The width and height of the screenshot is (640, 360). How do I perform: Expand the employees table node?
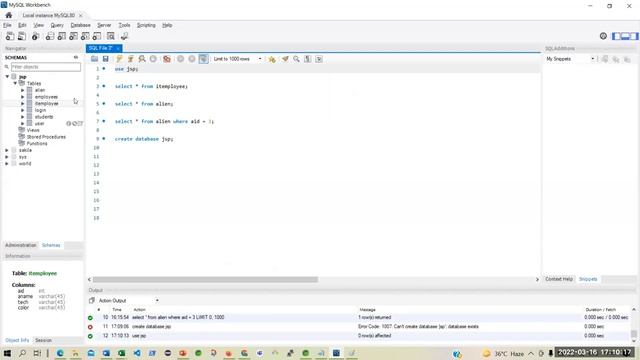[x=22, y=97]
